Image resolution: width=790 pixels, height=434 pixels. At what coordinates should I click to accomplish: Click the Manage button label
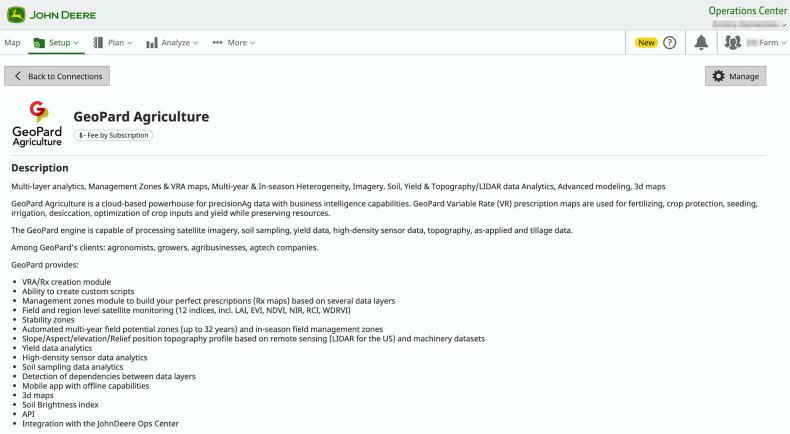pyautogui.click(x=743, y=76)
